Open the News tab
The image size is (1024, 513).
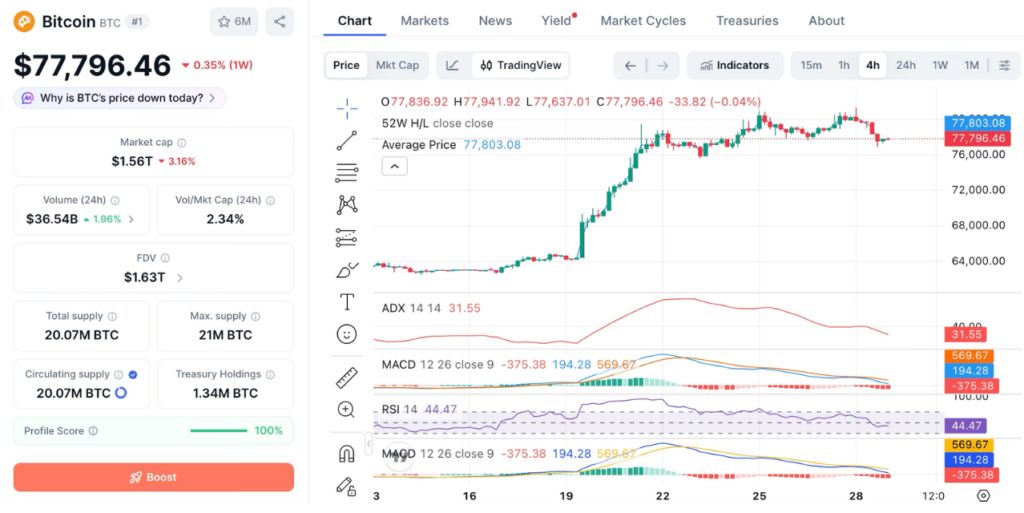point(495,21)
